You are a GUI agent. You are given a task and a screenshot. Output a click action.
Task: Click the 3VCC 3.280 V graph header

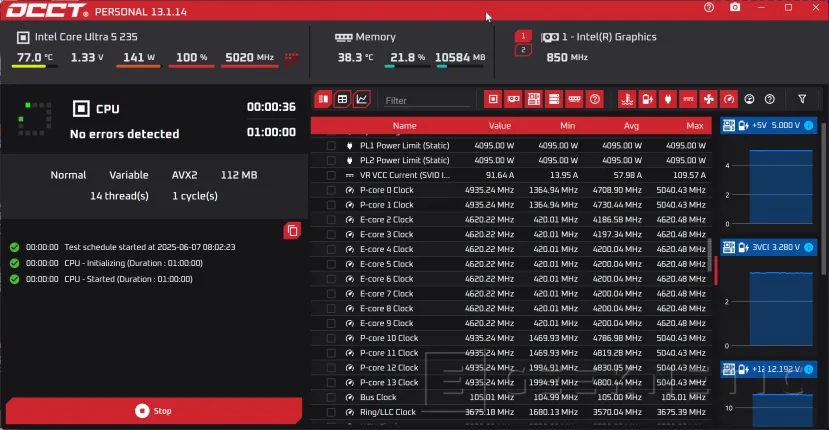(x=769, y=247)
